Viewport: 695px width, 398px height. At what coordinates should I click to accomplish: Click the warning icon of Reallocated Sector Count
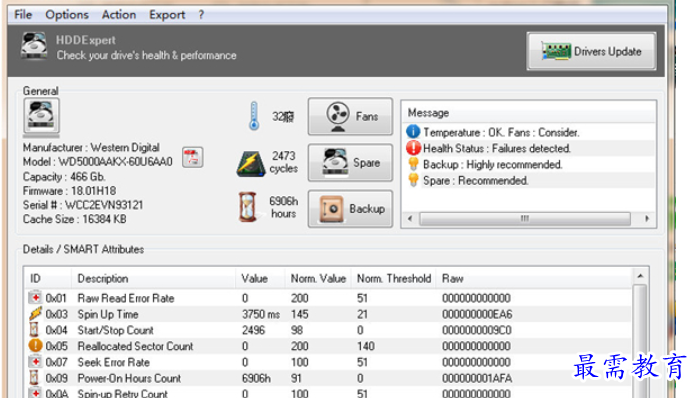tap(35, 345)
